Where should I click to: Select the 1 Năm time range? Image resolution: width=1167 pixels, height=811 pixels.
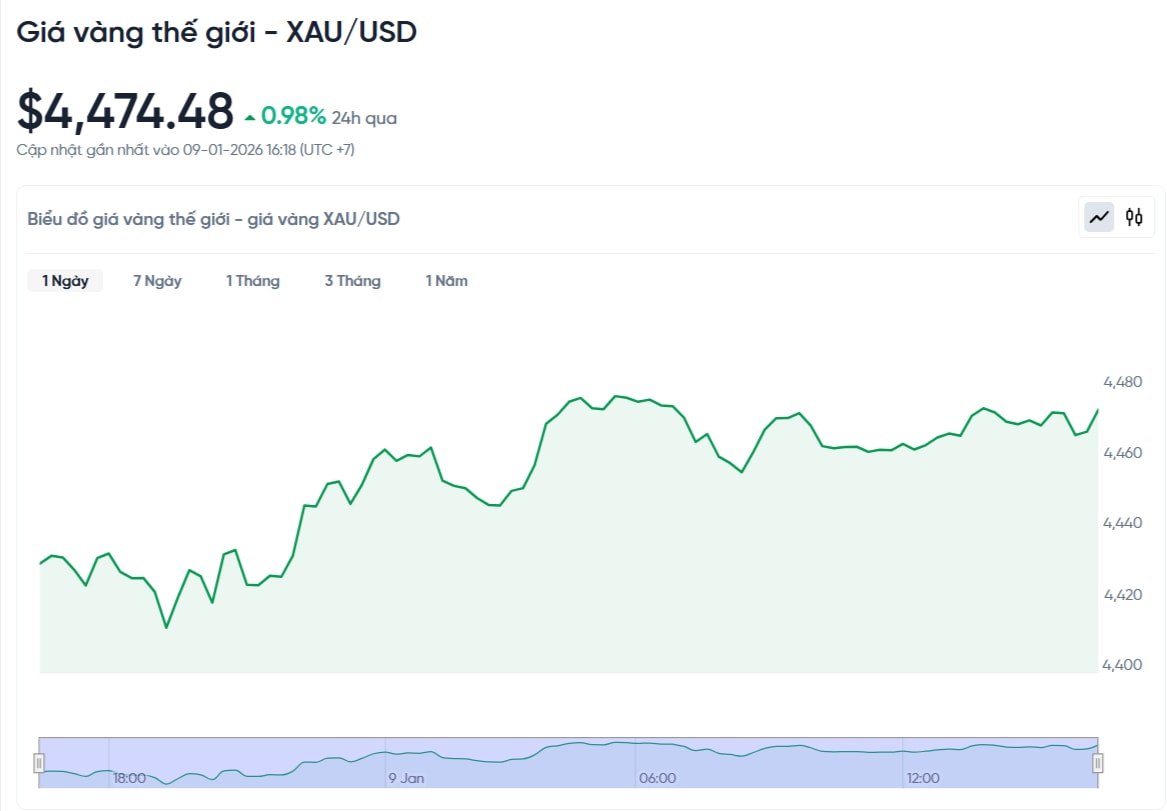tap(446, 281)
